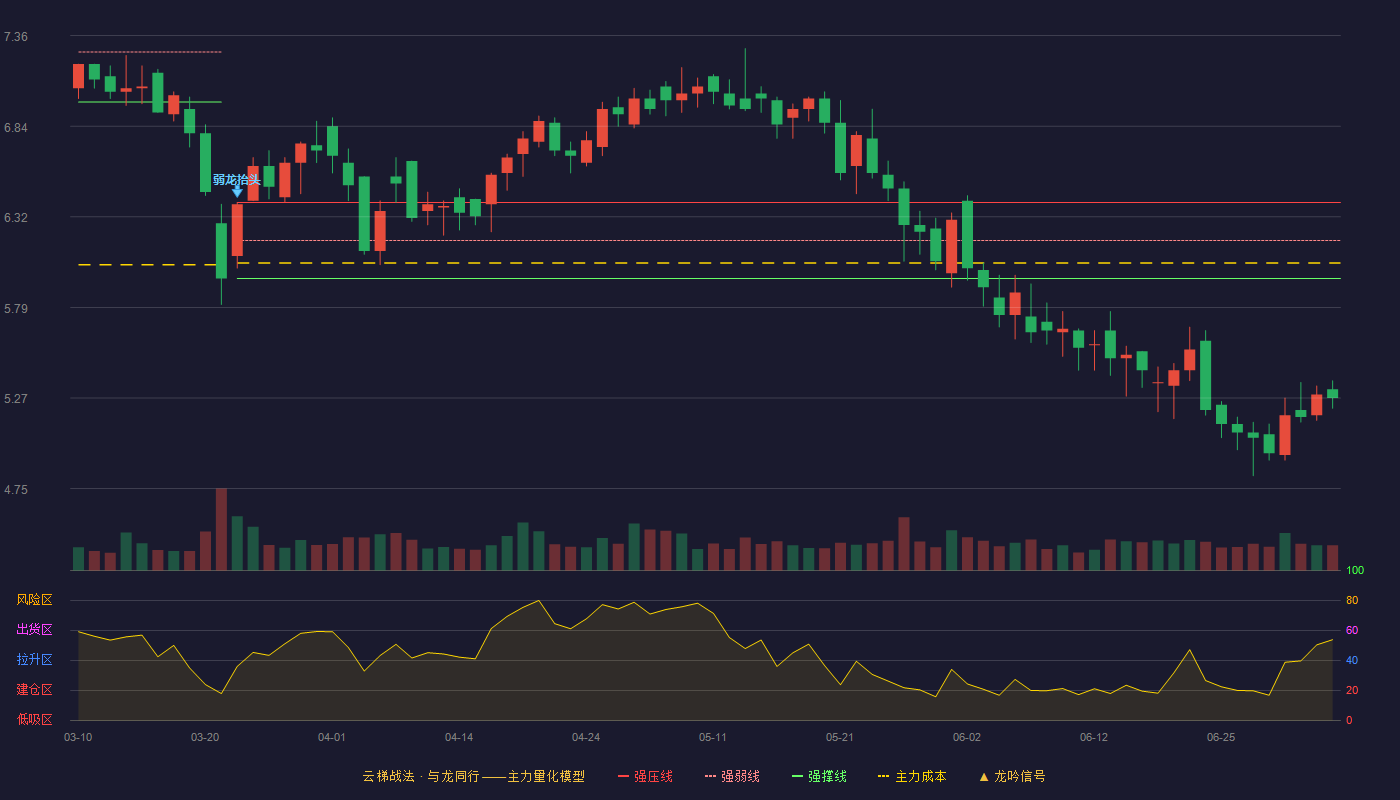Image resolution: width=1400 pixels, height=800 pixels.
Task: Click the tallest volume bar near 03-20
Action: [221, 529]
